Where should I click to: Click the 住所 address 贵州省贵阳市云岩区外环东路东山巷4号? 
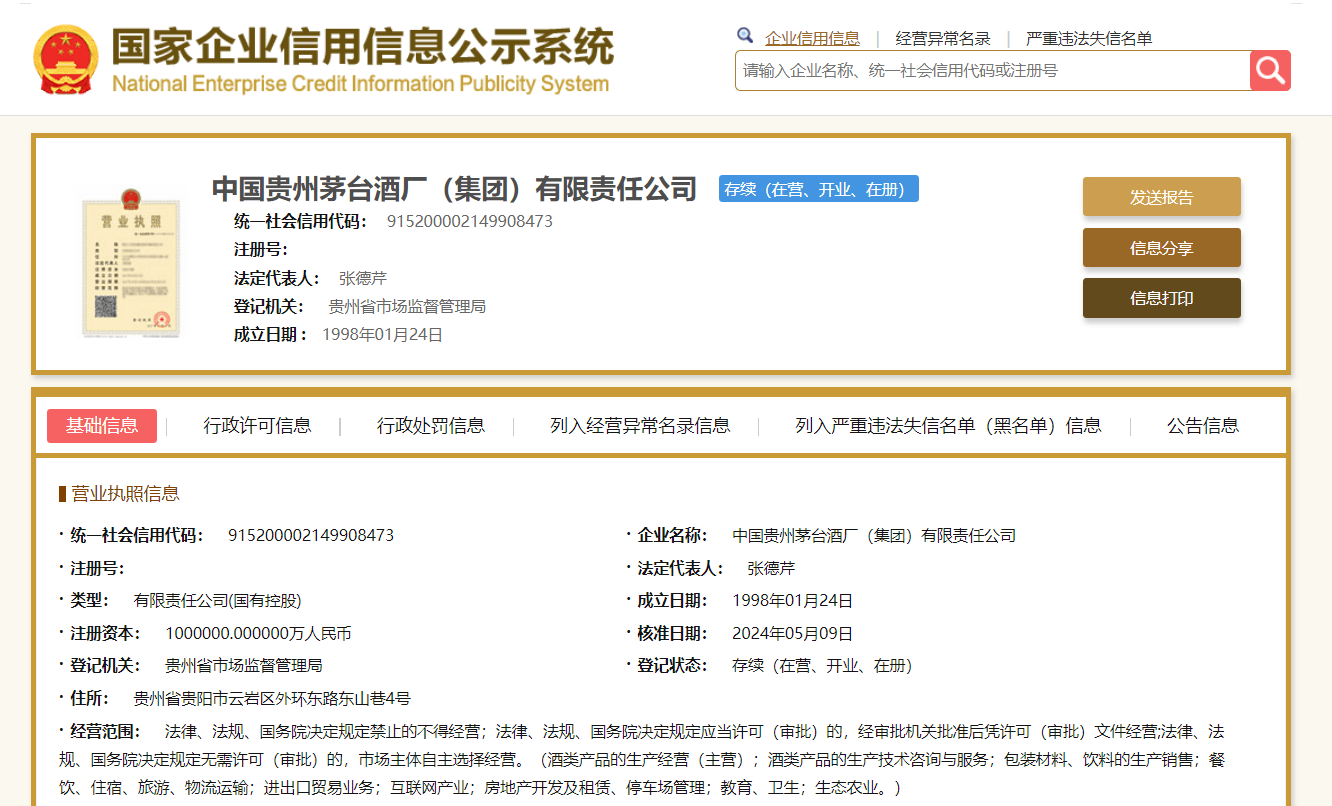tap(272, 698)
